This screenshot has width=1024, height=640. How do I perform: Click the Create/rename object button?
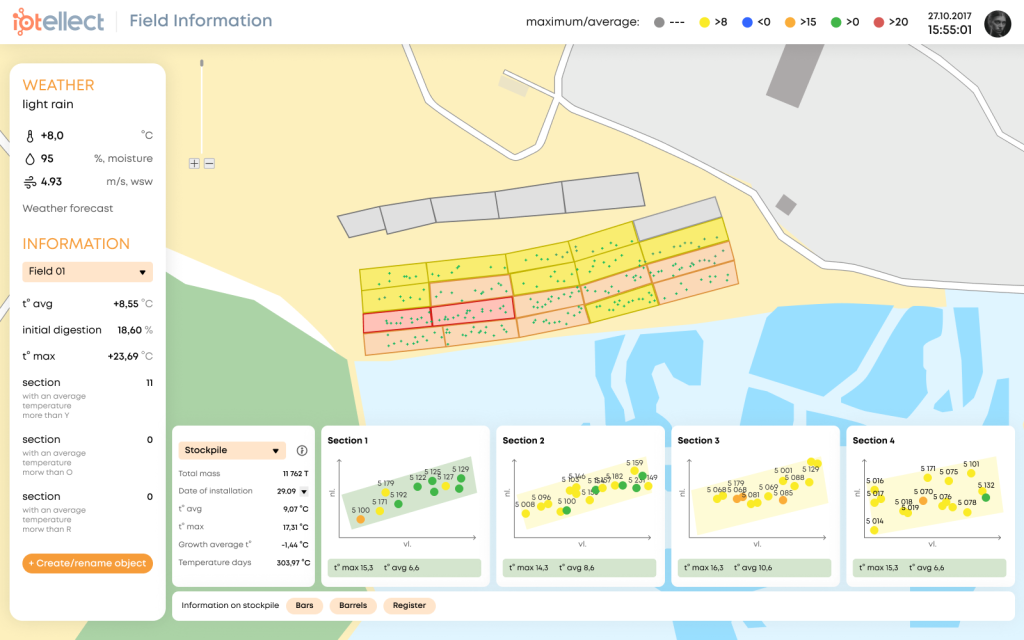point(87,563)
